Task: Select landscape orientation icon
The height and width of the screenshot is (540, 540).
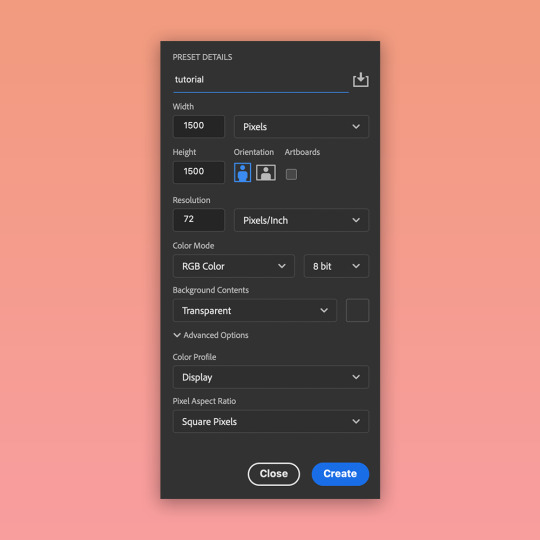Action: [x=266, y=173]
